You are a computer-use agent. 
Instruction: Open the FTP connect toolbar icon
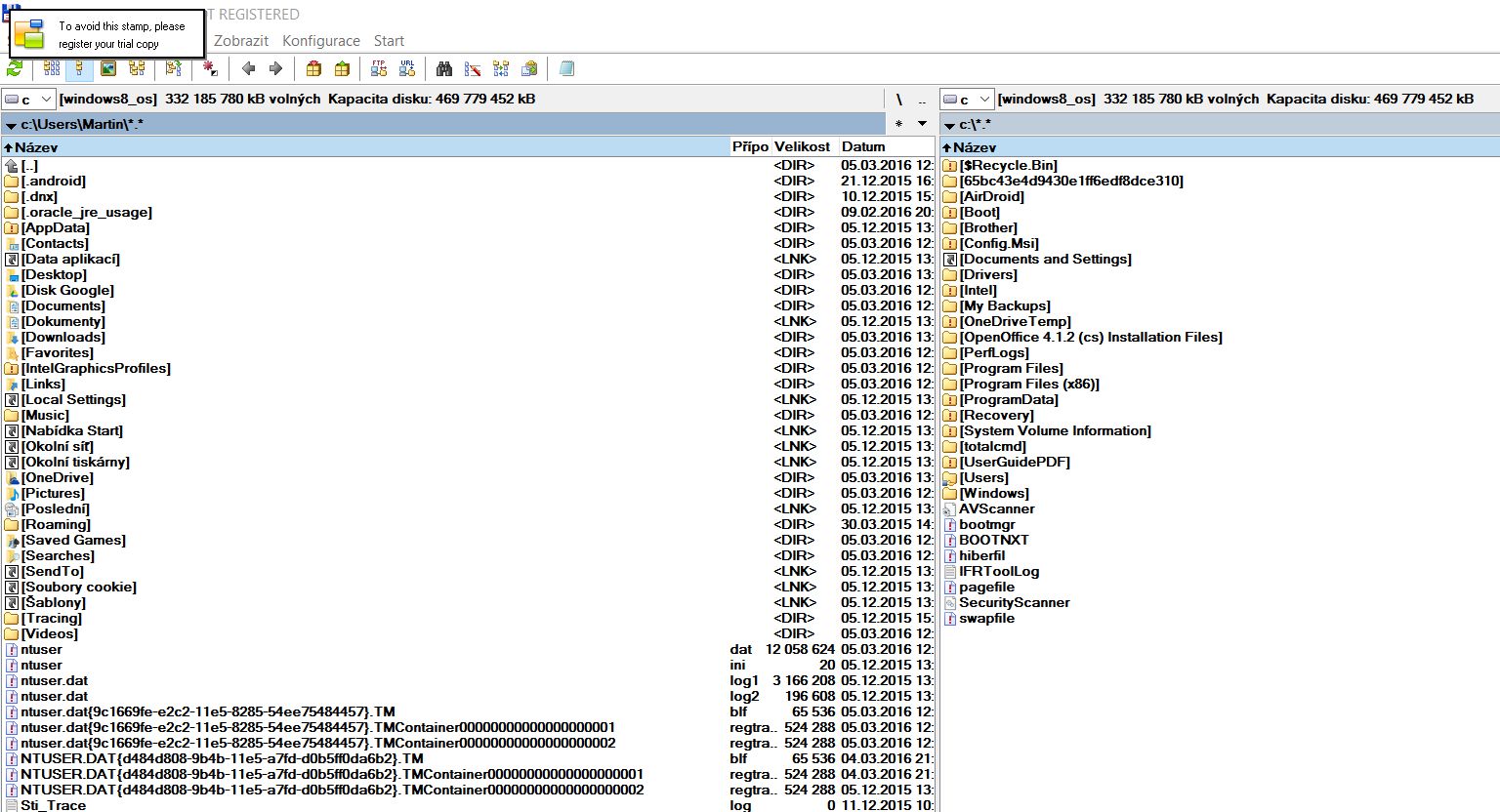(379, 68)
